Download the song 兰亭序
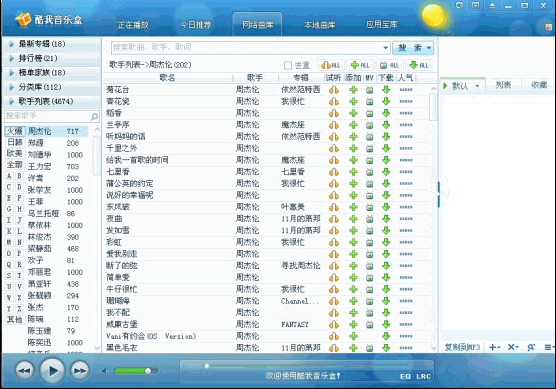 click(386, 125)
